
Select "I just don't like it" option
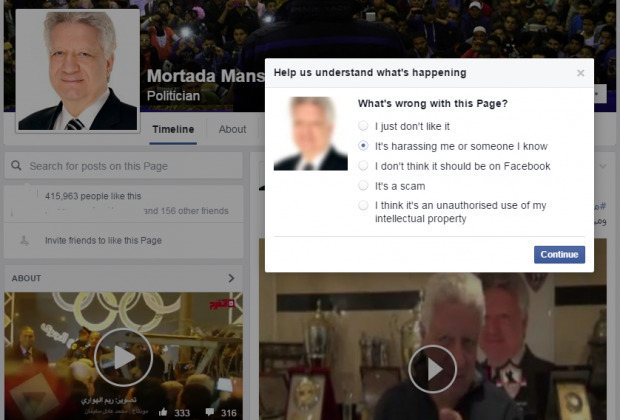point(363,126)
